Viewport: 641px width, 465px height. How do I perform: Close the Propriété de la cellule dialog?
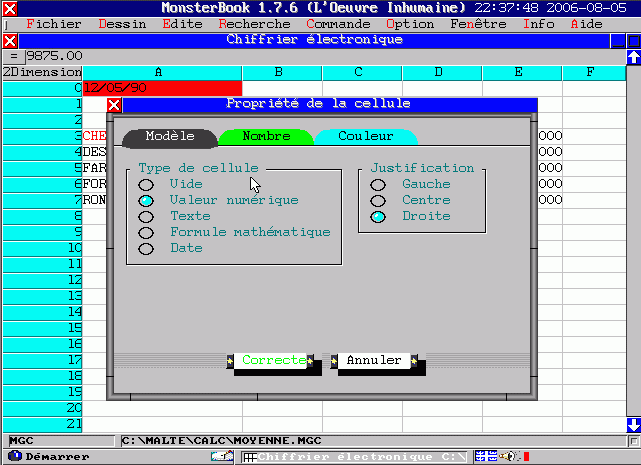click(114, 105)
